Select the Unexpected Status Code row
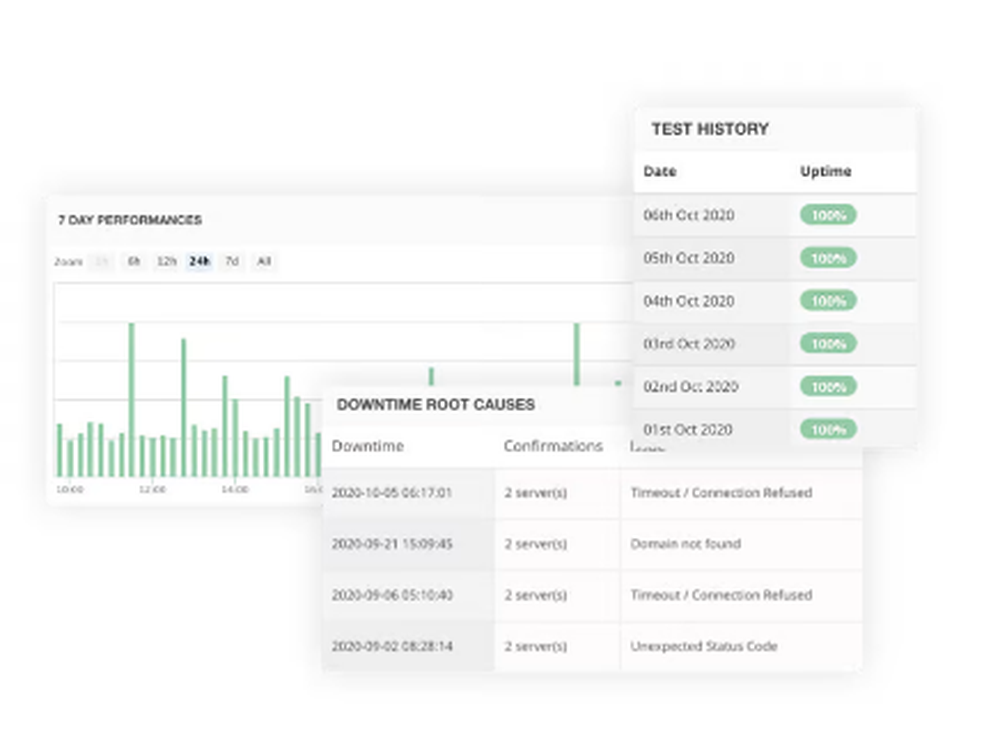1000x747 pixels. (x=703, y=647)
